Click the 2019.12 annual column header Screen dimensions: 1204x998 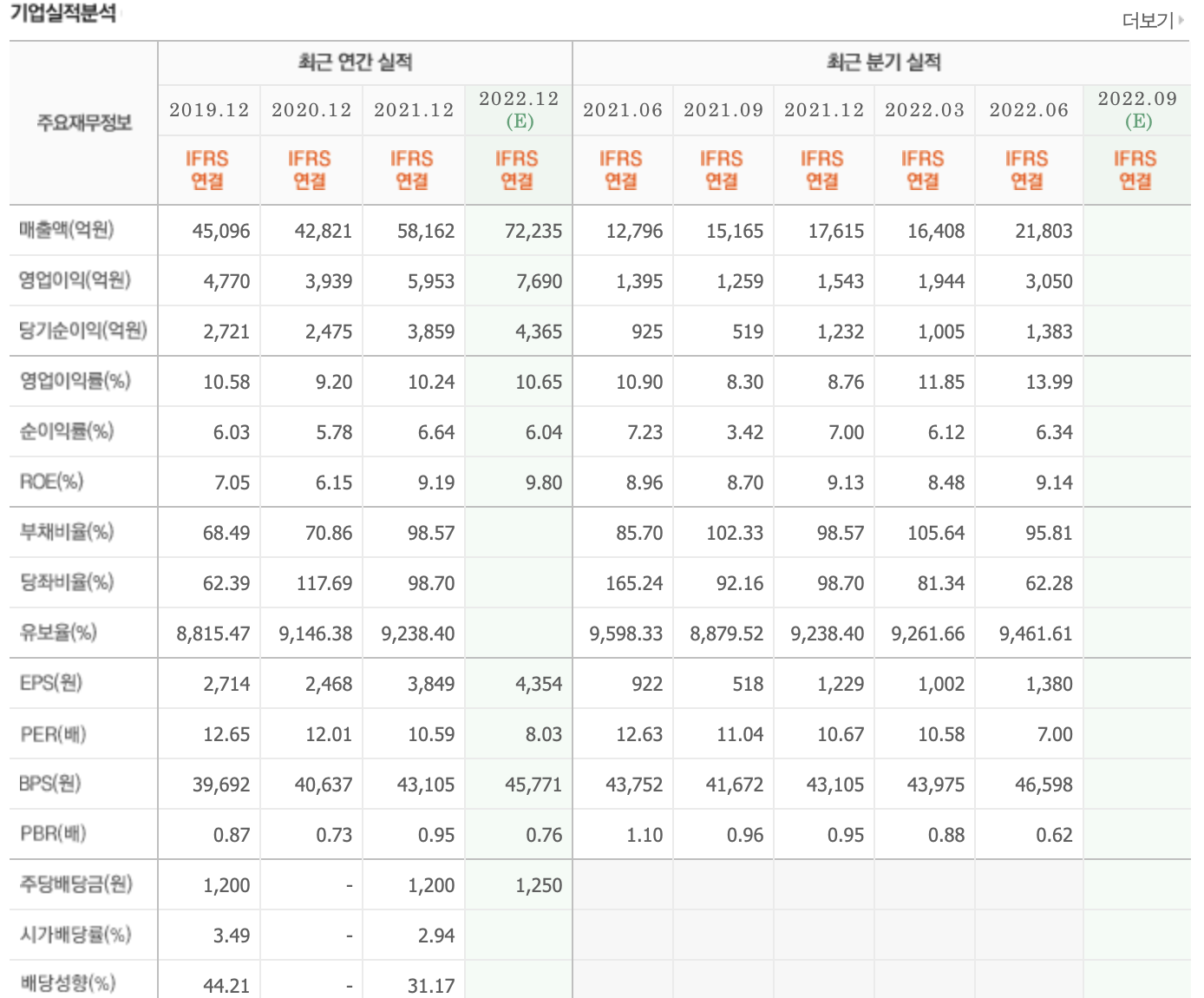point(209,110)
